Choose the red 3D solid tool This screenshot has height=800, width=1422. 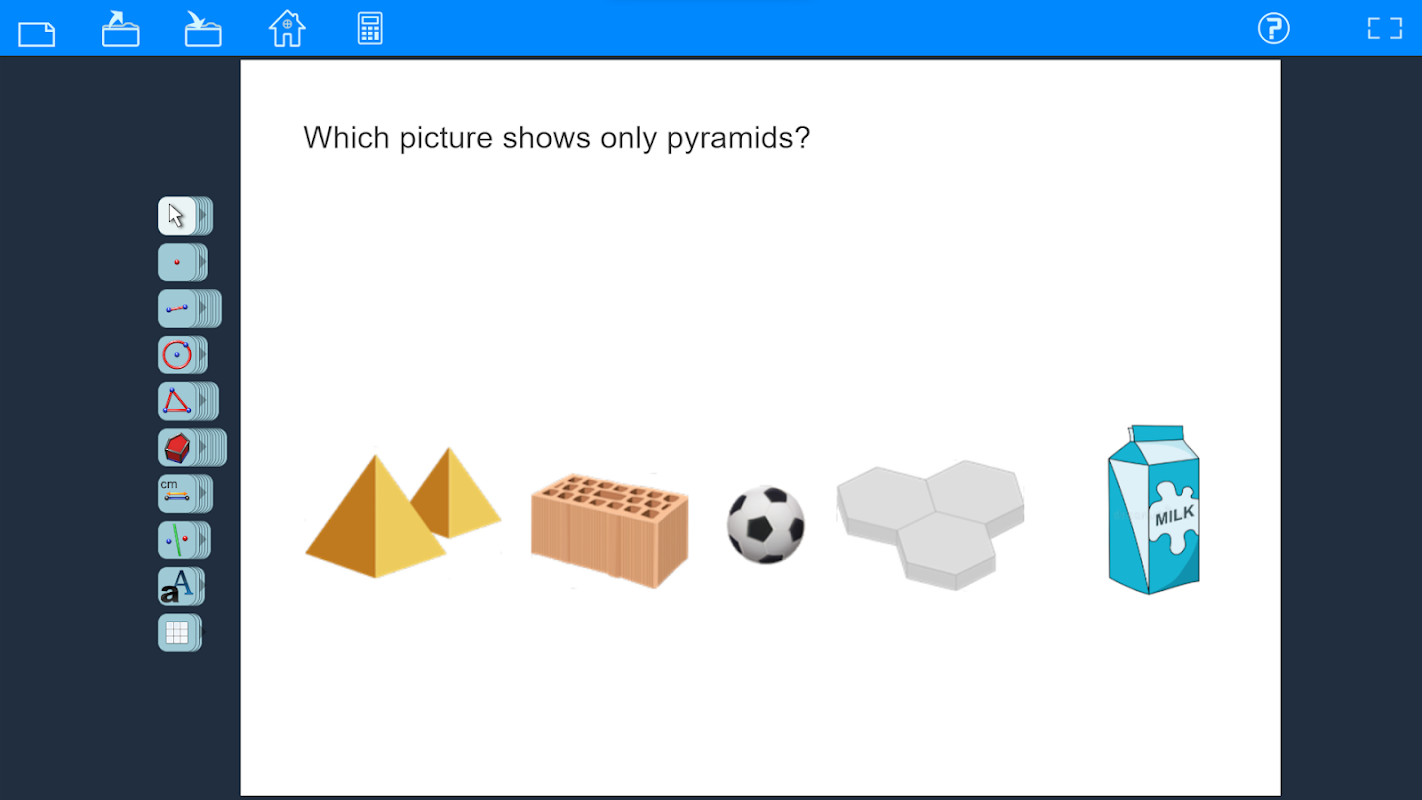pyautogui.click(x=177, y=448)
